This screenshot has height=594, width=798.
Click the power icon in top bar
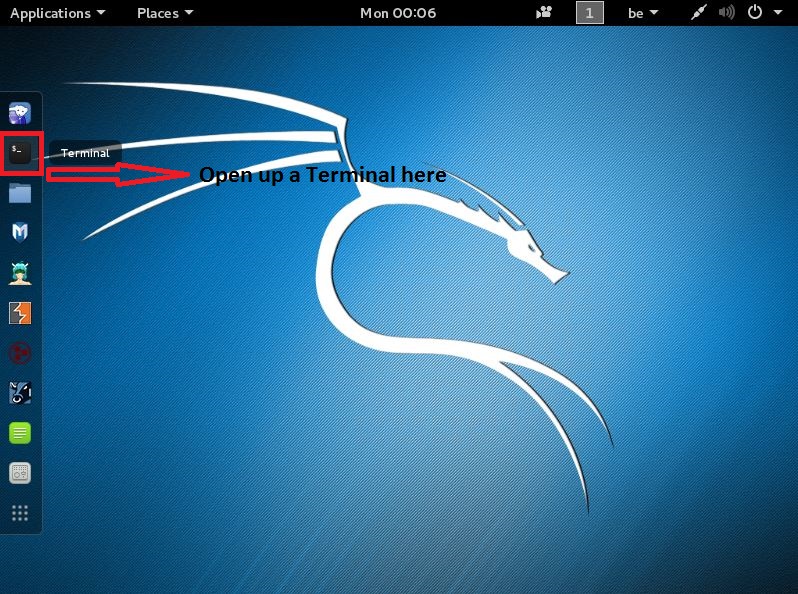click(754, 12)
